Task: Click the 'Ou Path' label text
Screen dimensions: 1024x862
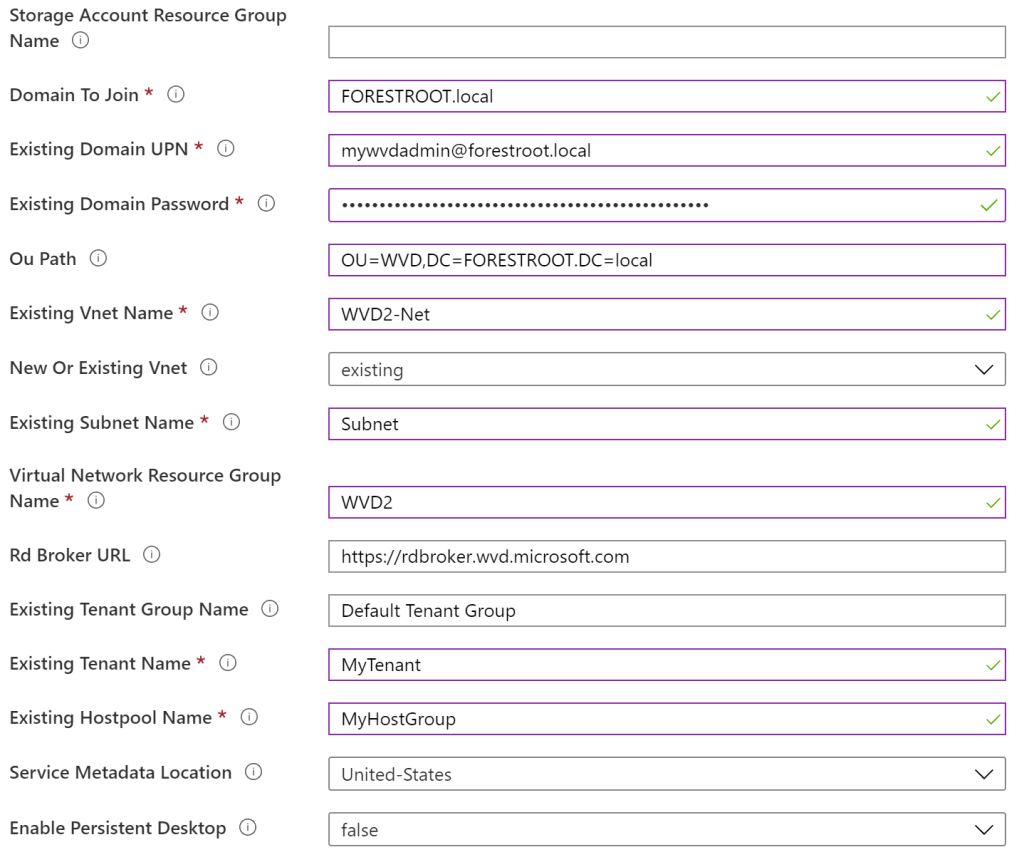Action: (x=43, y=259)
